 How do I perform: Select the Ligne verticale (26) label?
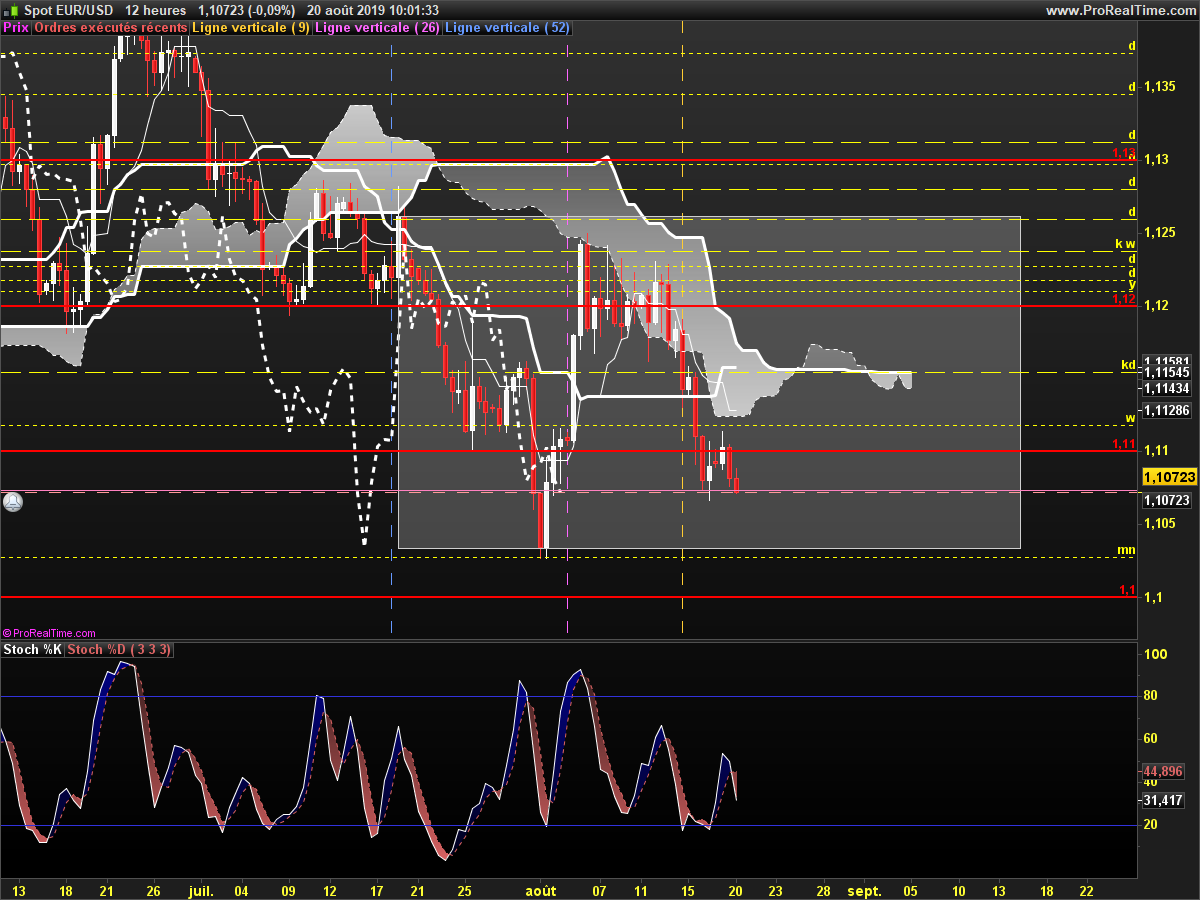coord(376,28)
